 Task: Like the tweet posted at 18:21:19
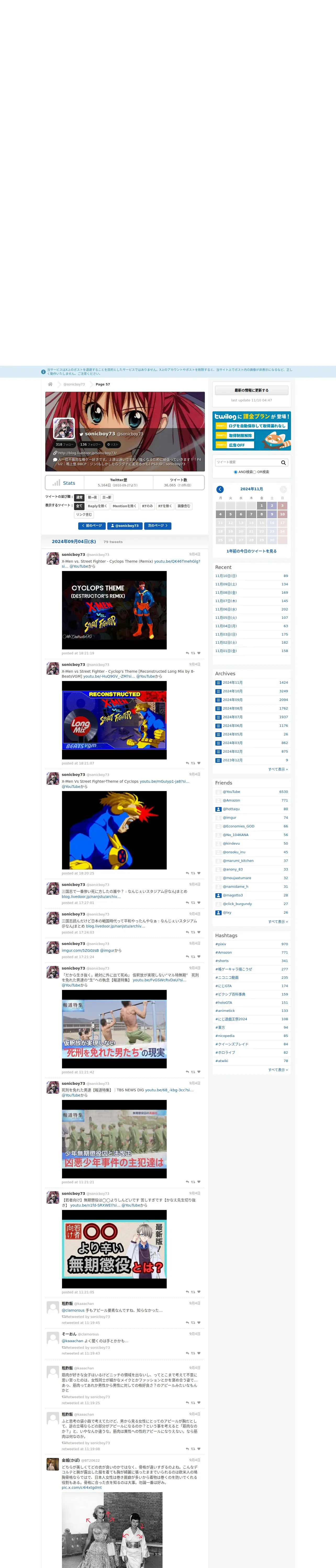[x=199, y=653]
